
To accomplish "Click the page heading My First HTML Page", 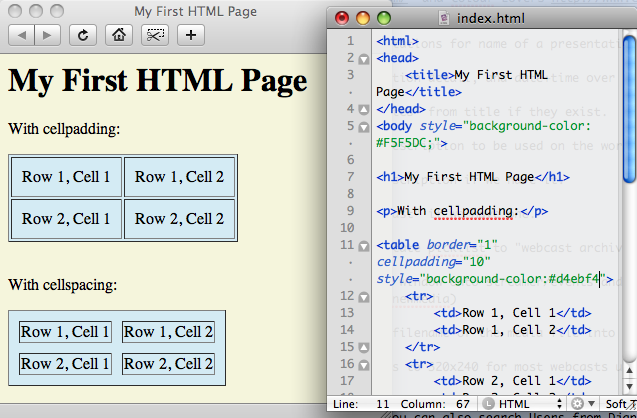I will pos(158,81).
